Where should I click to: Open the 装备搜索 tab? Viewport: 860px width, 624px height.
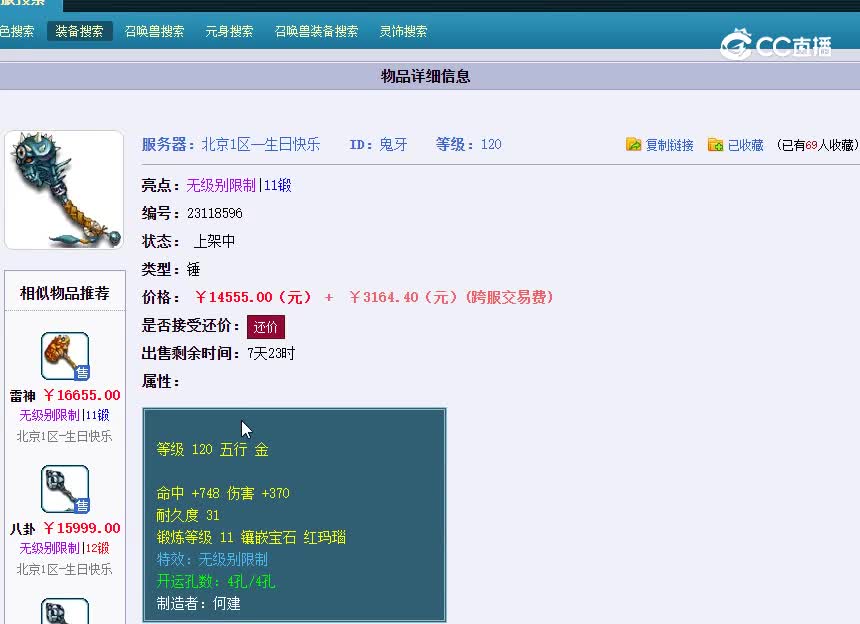(x=79, y=31)
